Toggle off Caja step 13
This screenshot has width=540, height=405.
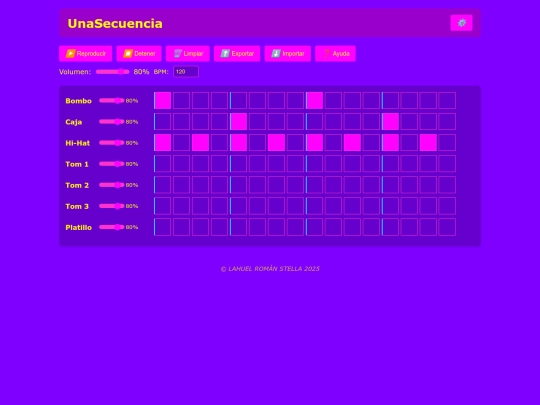click(x=390, y=122)
